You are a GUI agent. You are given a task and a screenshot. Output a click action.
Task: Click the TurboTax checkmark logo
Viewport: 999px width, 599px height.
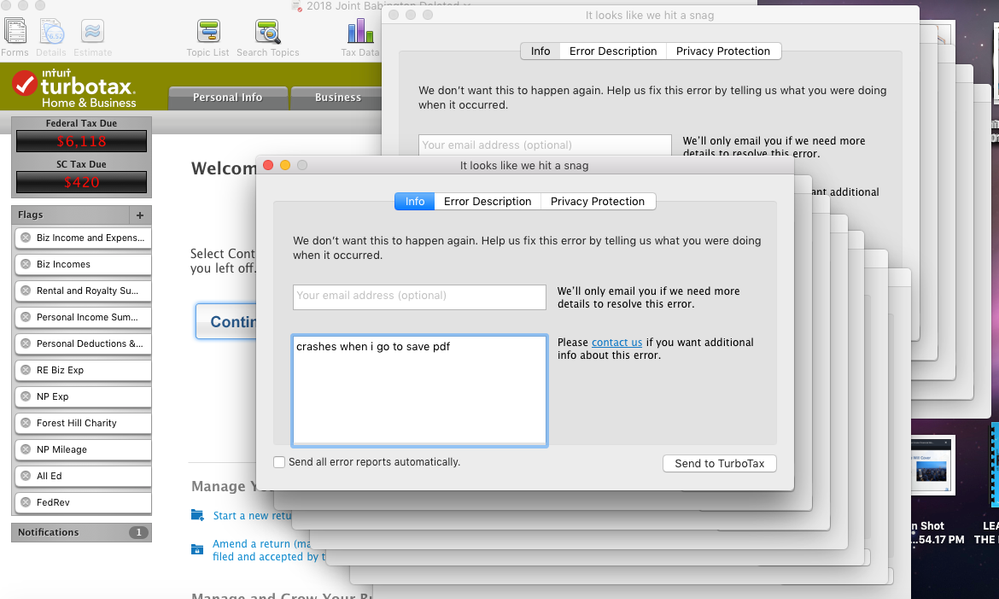tap(24, 83)
